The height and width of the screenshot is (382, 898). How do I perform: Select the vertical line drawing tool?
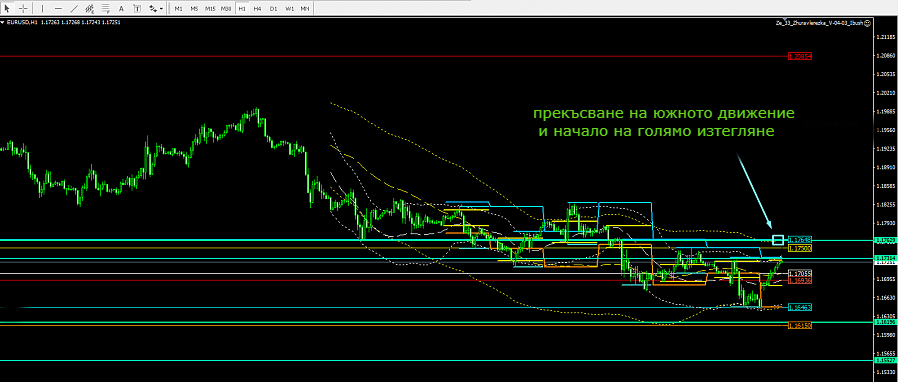(42, 9)
